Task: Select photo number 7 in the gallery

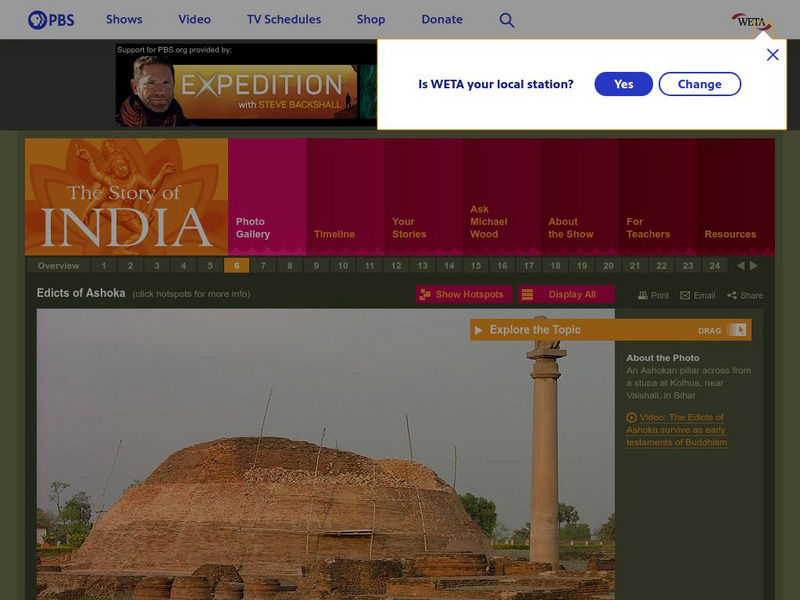Action: tap(262, 267)
